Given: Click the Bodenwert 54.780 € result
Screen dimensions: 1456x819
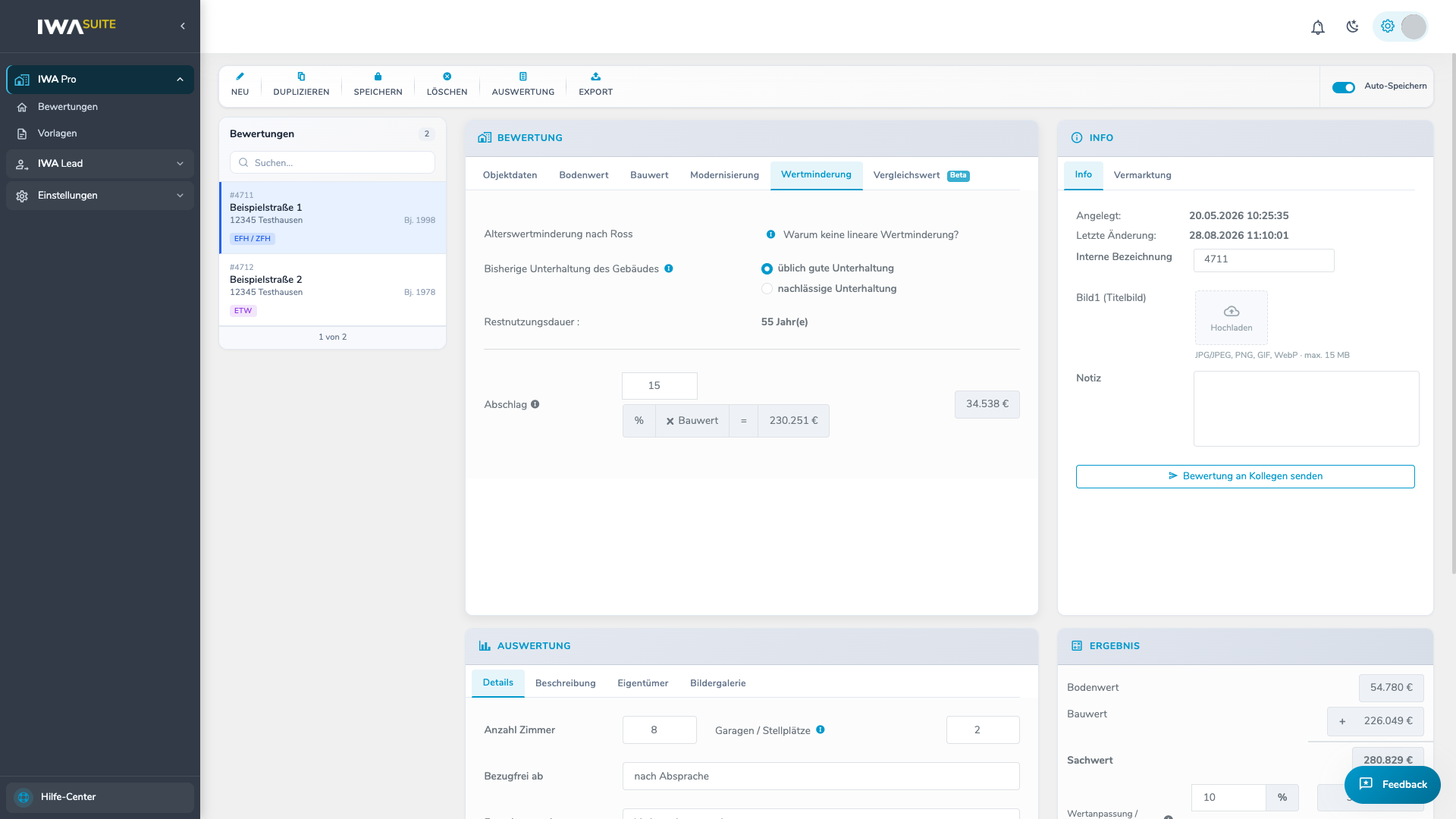Looking at the screenshot, I should pyautogui.click(x=1391, y=688).
